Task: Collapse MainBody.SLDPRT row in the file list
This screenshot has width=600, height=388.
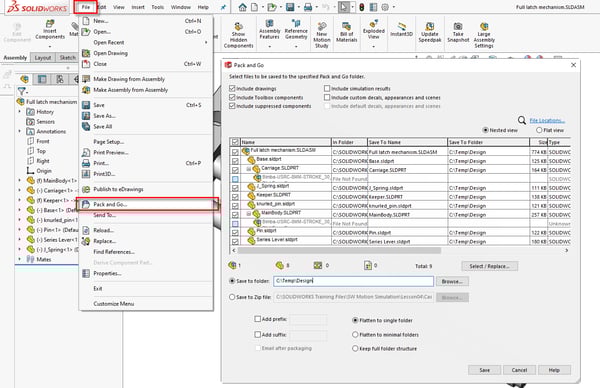Action: pos(248,214)
